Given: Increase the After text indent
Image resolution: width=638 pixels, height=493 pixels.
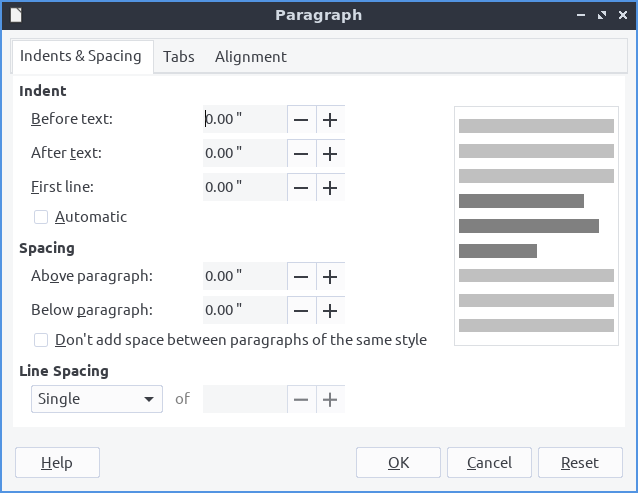Looking at the screenshot, I should (x=330, y=154).
